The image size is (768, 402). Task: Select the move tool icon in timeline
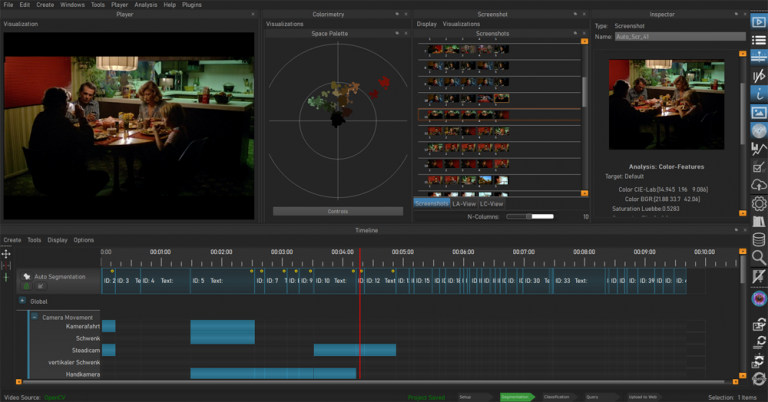click(6, 255)
